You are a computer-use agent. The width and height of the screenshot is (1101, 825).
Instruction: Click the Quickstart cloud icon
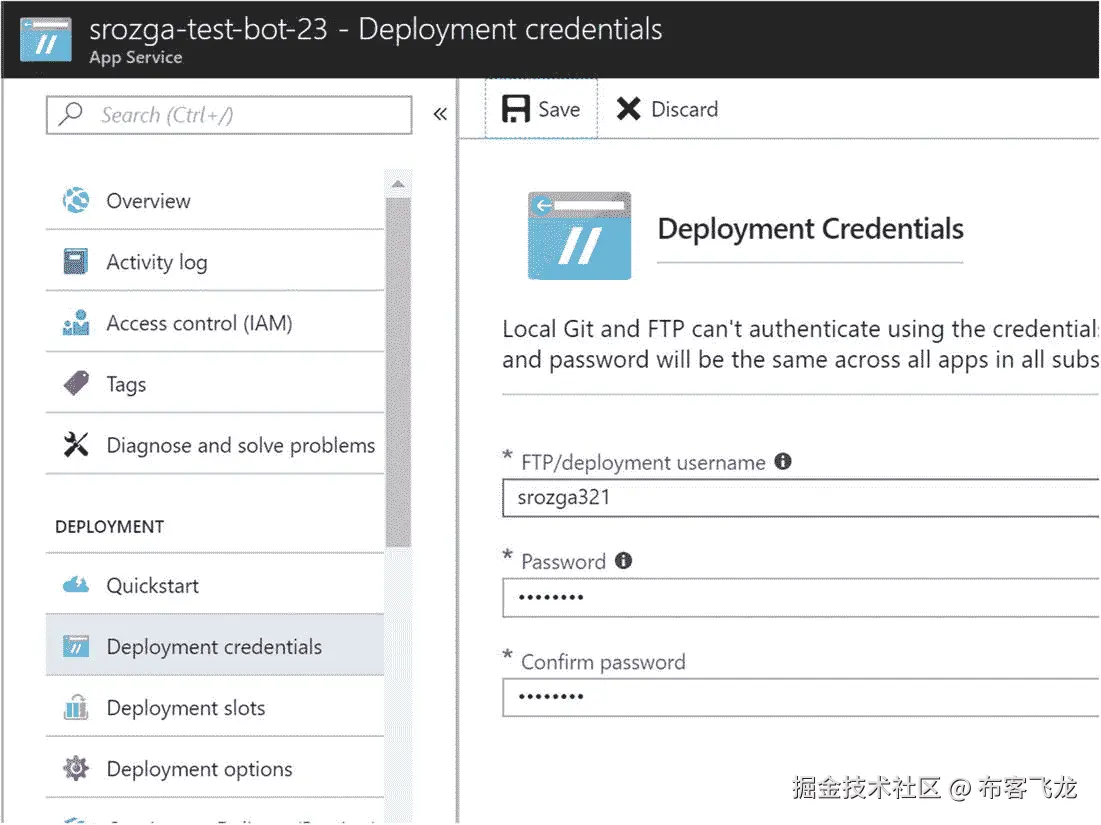tap(76, 585)
